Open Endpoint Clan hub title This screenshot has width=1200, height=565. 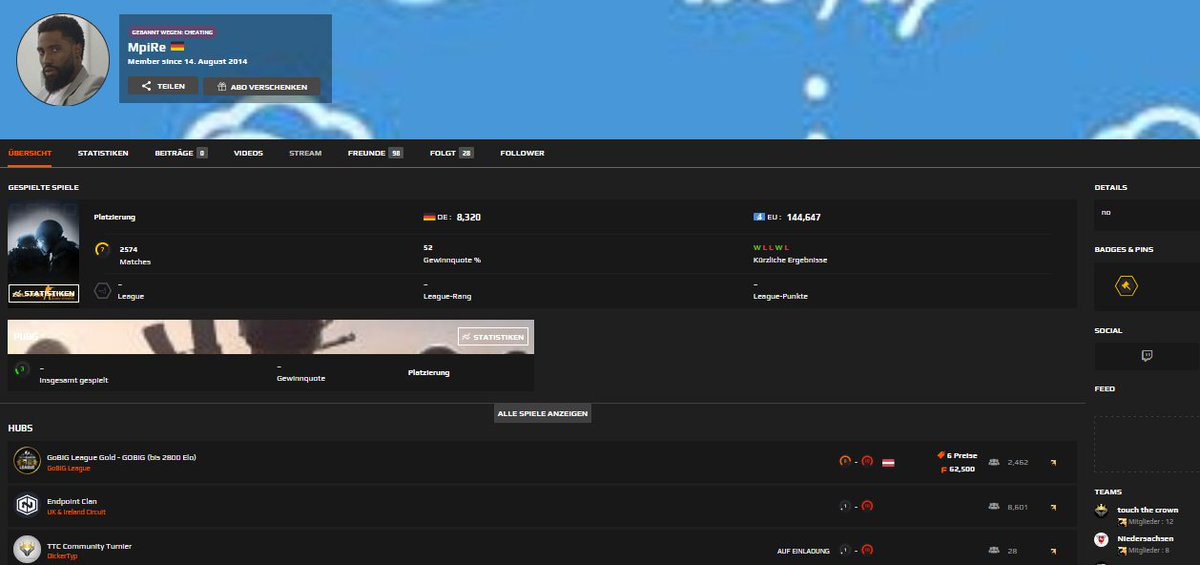point(72,501)
